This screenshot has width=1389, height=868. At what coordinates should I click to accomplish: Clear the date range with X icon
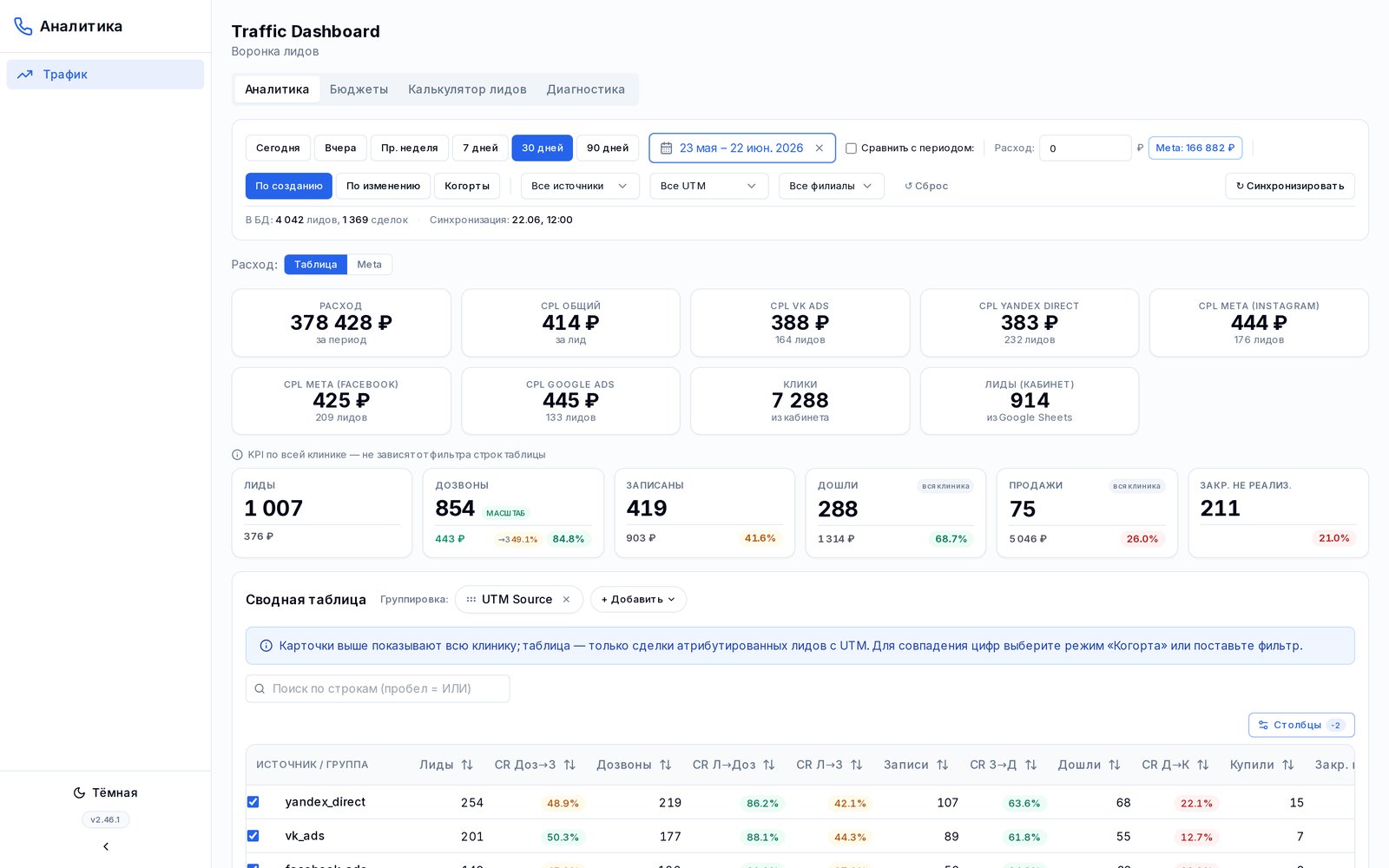point(819,148)
